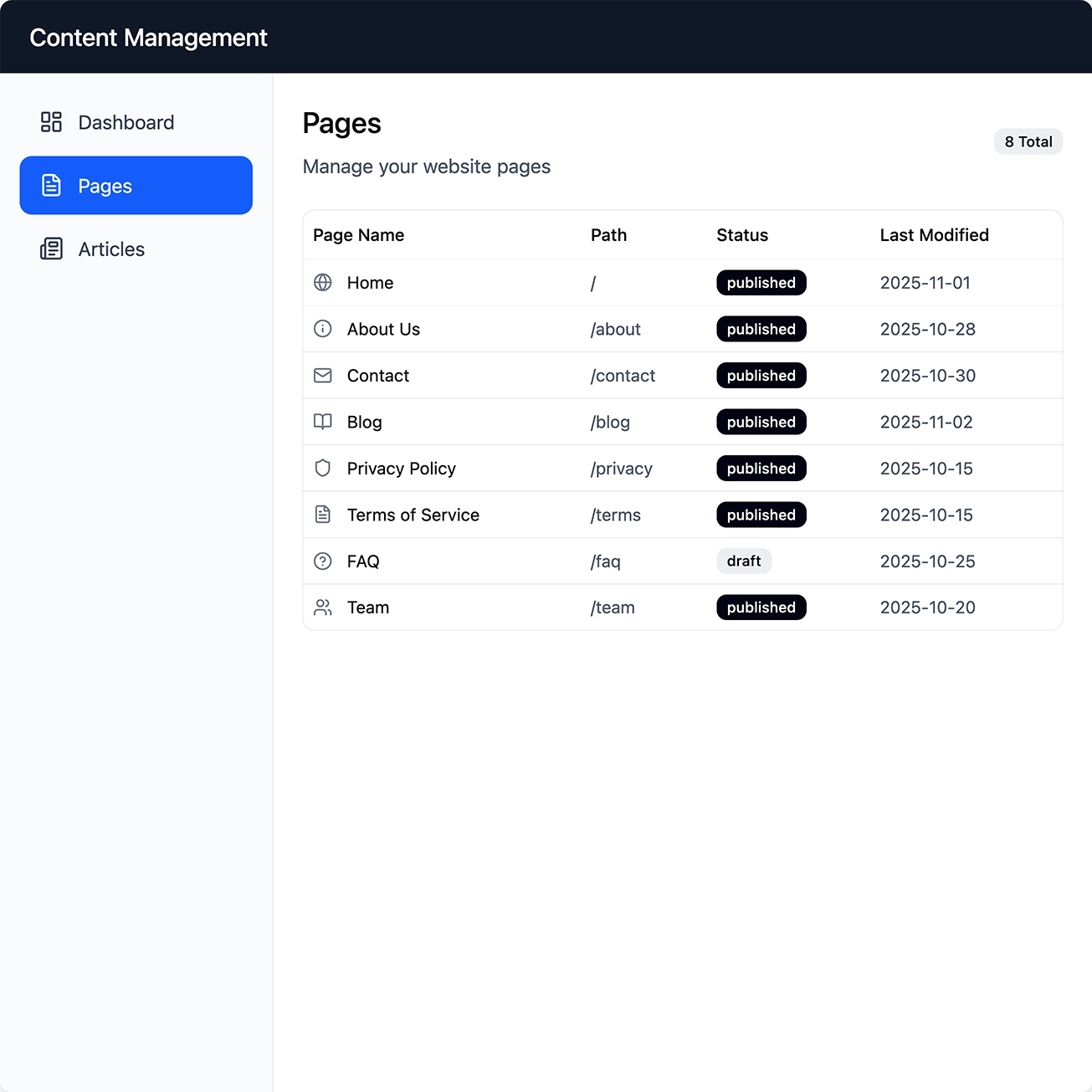
Task: Click the question mark icon beside FAQ
Action: (x=322, y=561)
